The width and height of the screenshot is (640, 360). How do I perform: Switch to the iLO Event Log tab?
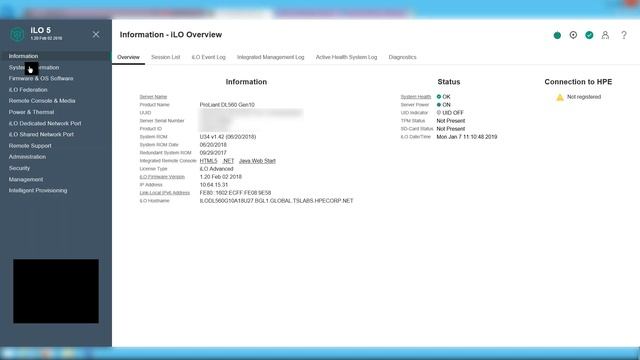[209, 57]
